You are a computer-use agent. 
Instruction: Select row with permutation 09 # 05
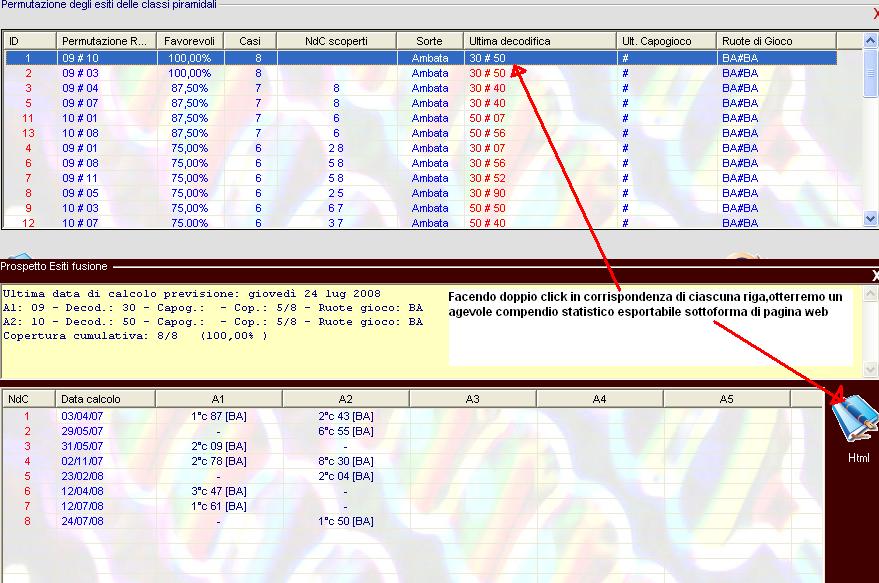click(x=421, y=193)
